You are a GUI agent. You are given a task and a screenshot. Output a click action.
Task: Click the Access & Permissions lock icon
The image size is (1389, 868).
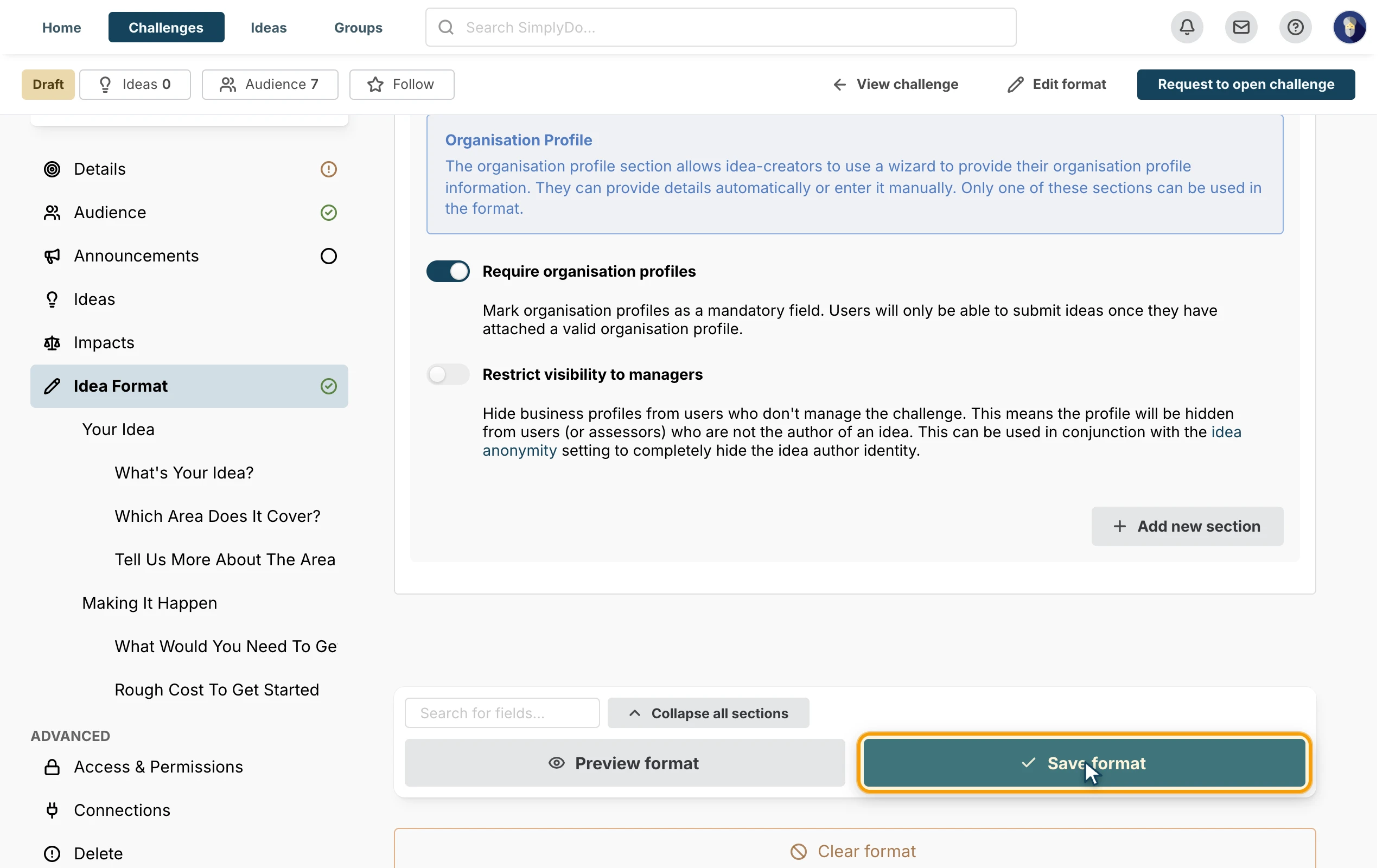(x=52, y=767)
